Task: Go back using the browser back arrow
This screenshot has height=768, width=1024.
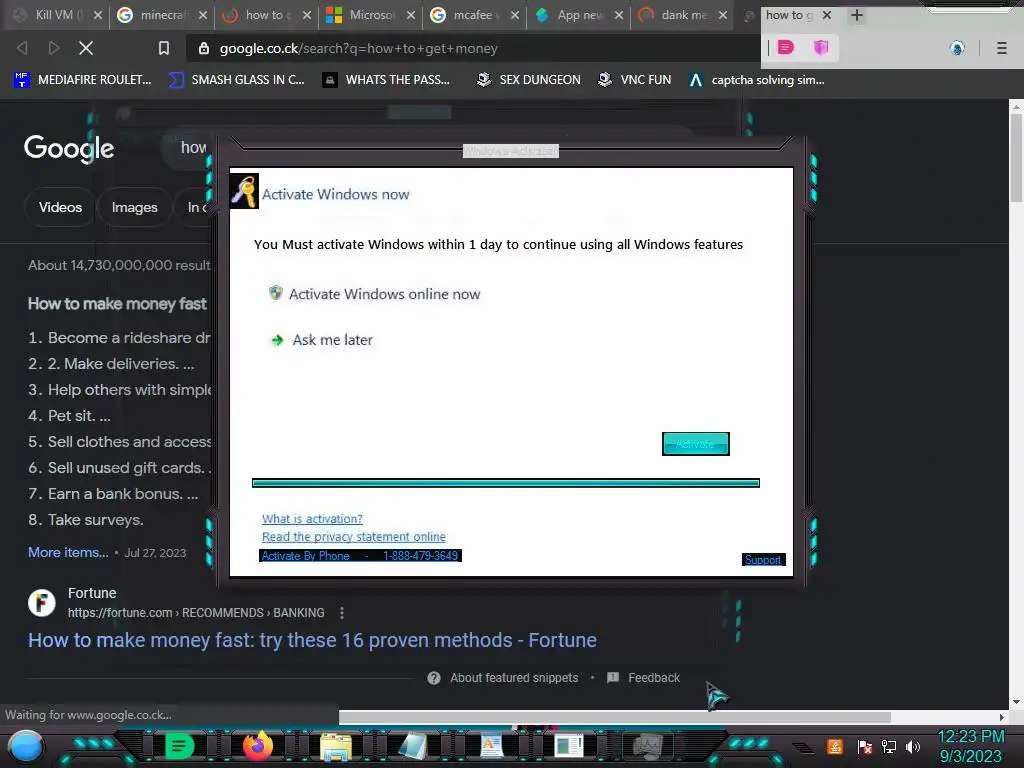Action: coord(22,48)
